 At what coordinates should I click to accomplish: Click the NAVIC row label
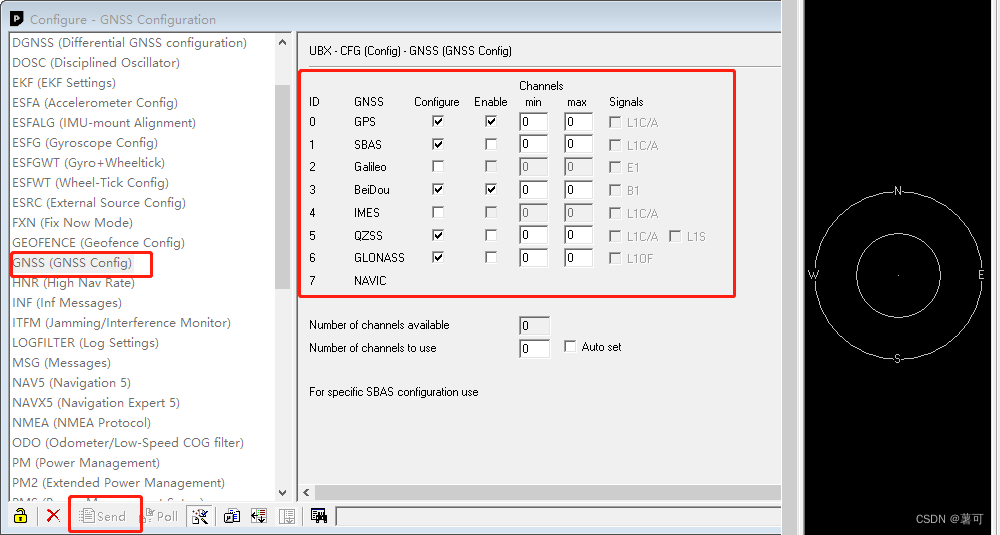coord(370,281)
